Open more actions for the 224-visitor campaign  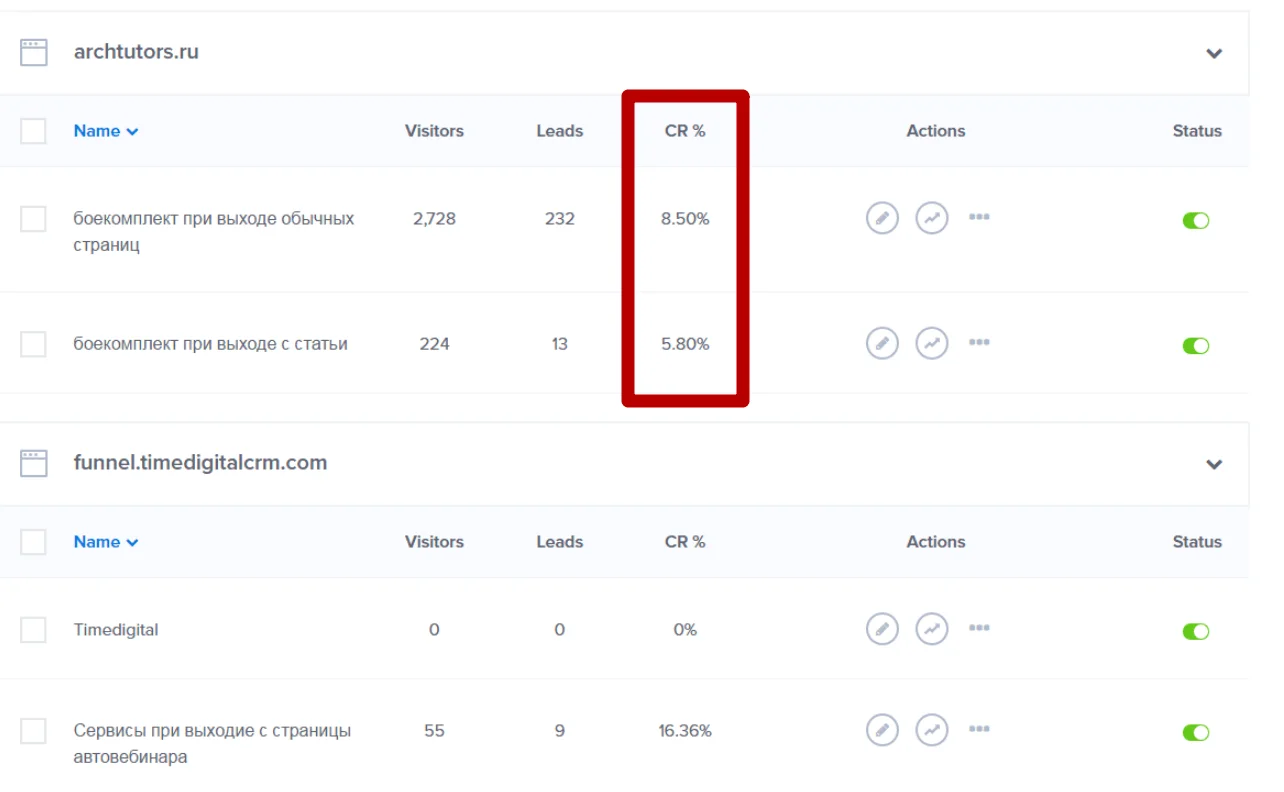(x=979, y=343)
